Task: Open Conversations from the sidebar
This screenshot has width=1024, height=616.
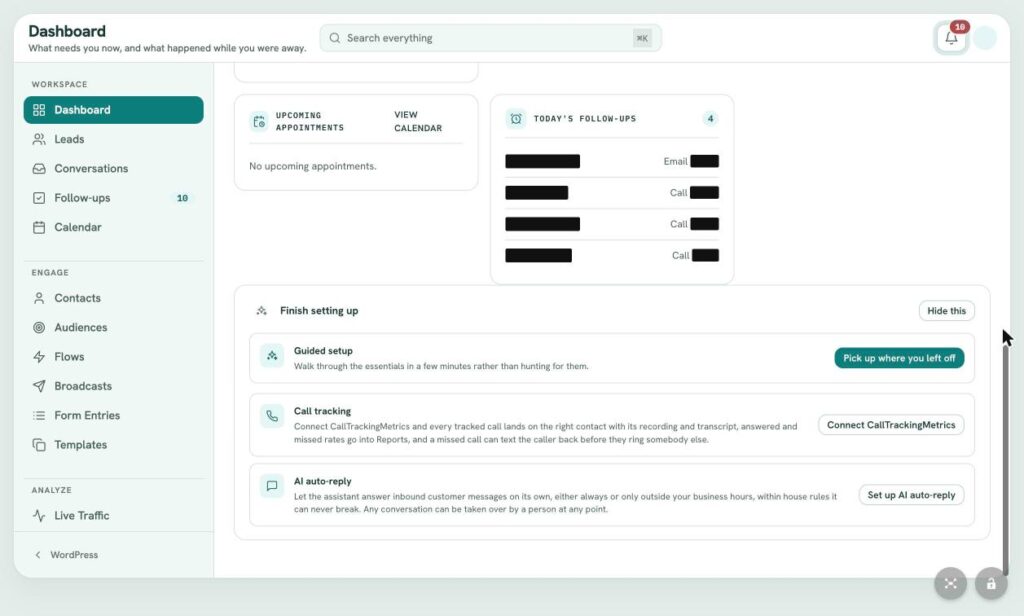Action: click(114, 169)
